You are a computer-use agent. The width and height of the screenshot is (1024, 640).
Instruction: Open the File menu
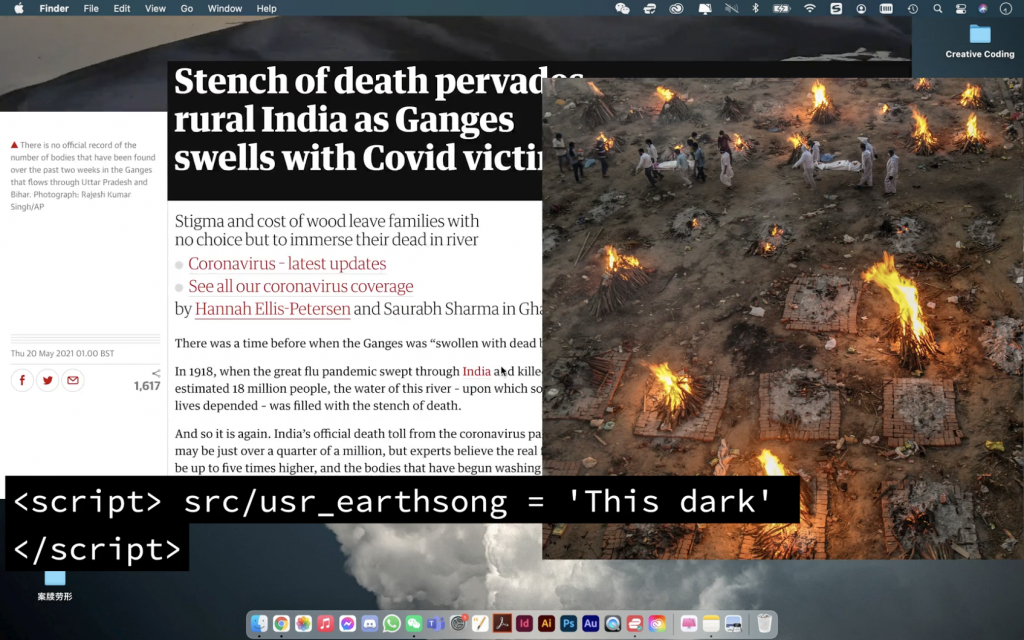91,8
